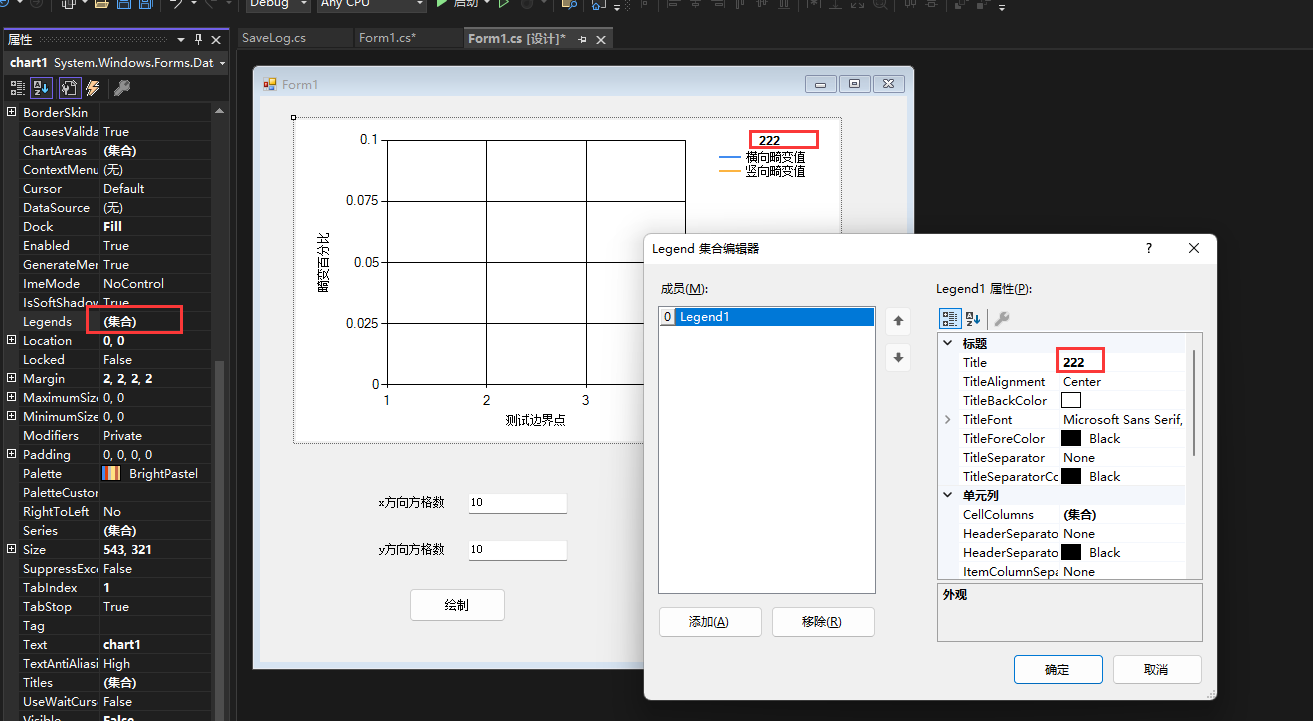The width and height of the screenshot is (1313, 721).
Task: Click the x方向方格数 input field
Action: tap(517, 502)
